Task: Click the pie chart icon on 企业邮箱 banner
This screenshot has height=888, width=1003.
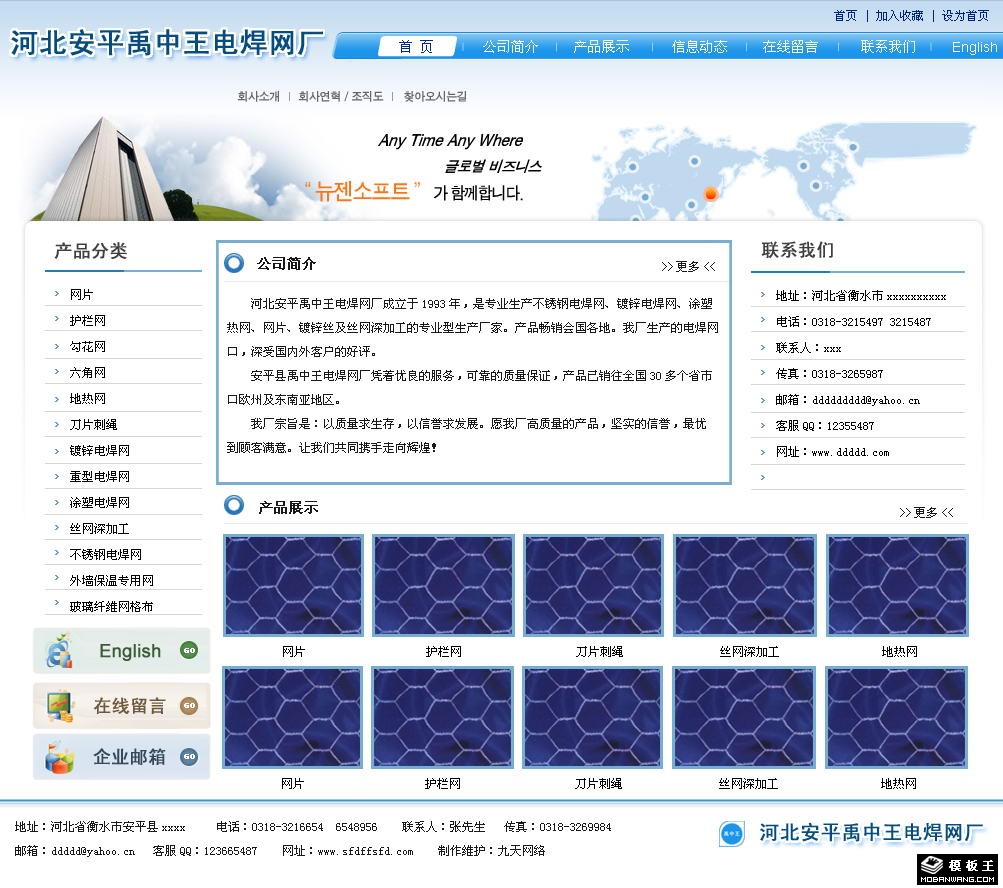Action: (x=59, y=757)
